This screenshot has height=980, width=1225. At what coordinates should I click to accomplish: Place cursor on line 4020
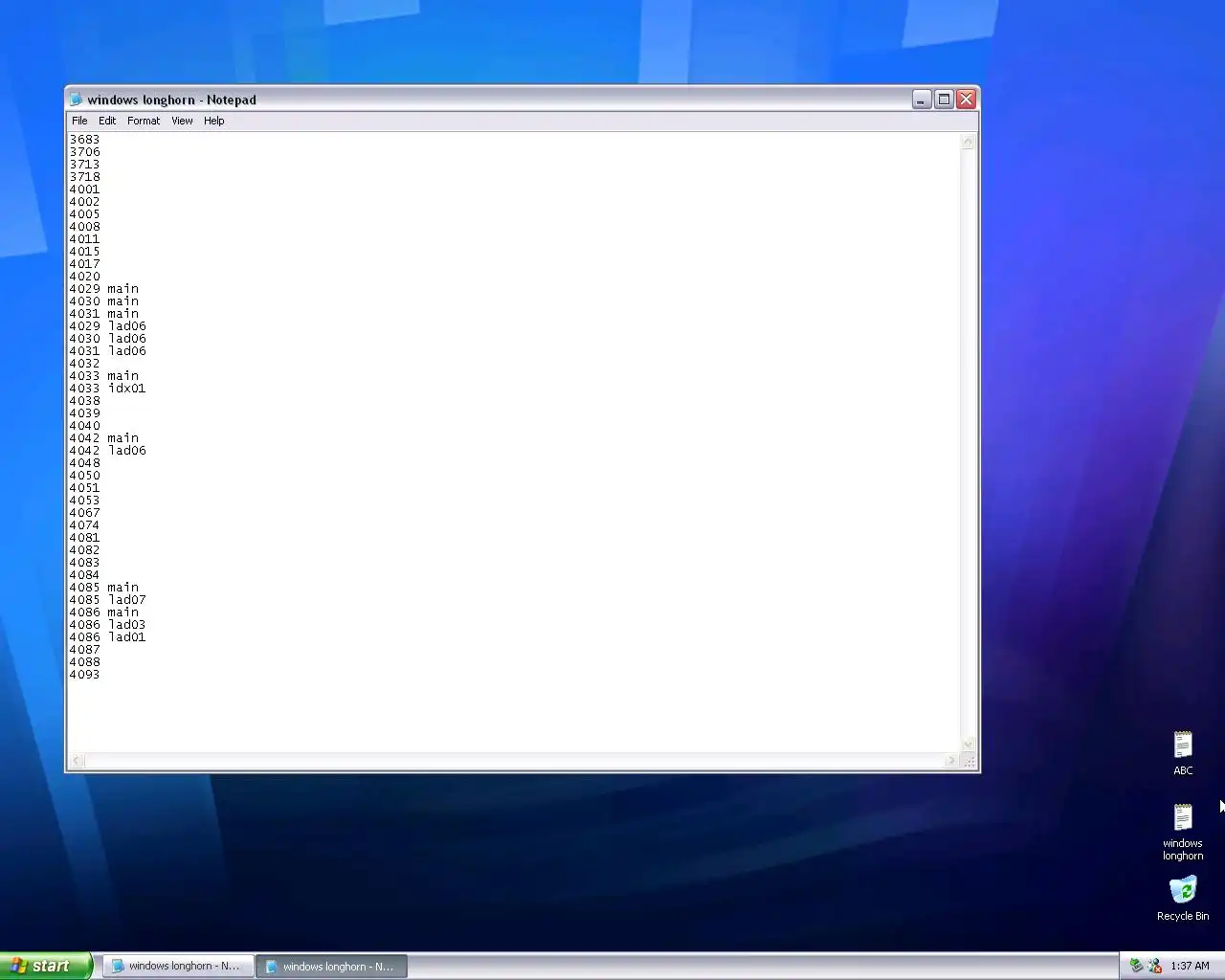[84, 277]
